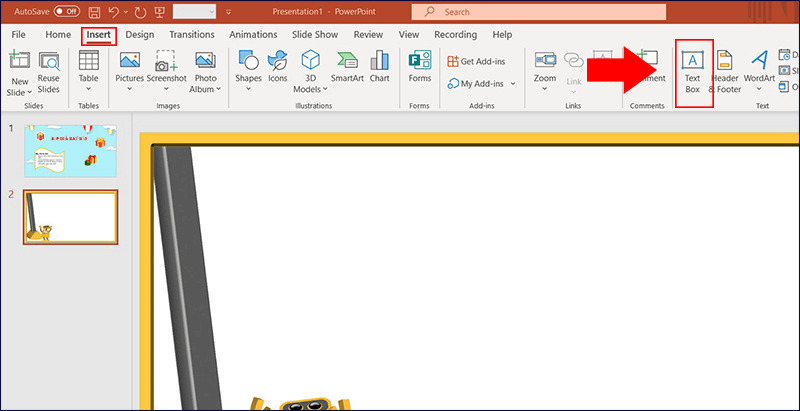800x411 pixels.
Task: Click the Undo arrow icon
Action: 114,11
